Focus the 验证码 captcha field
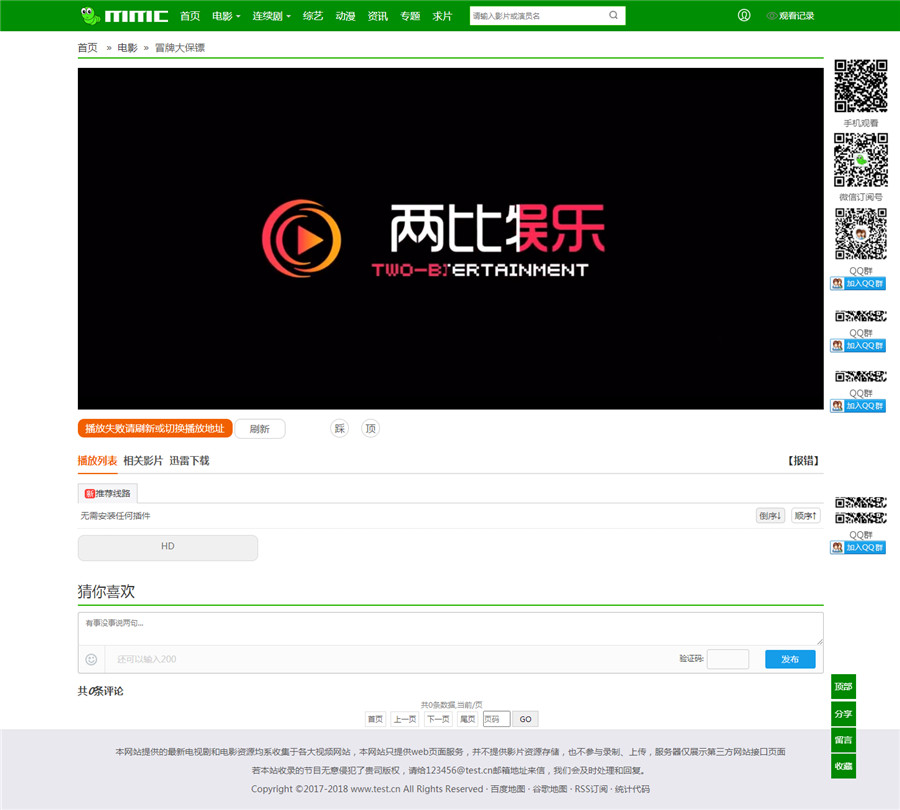Image resolution: width=900 pixels, height=810 pixels. tap(728, 659)
